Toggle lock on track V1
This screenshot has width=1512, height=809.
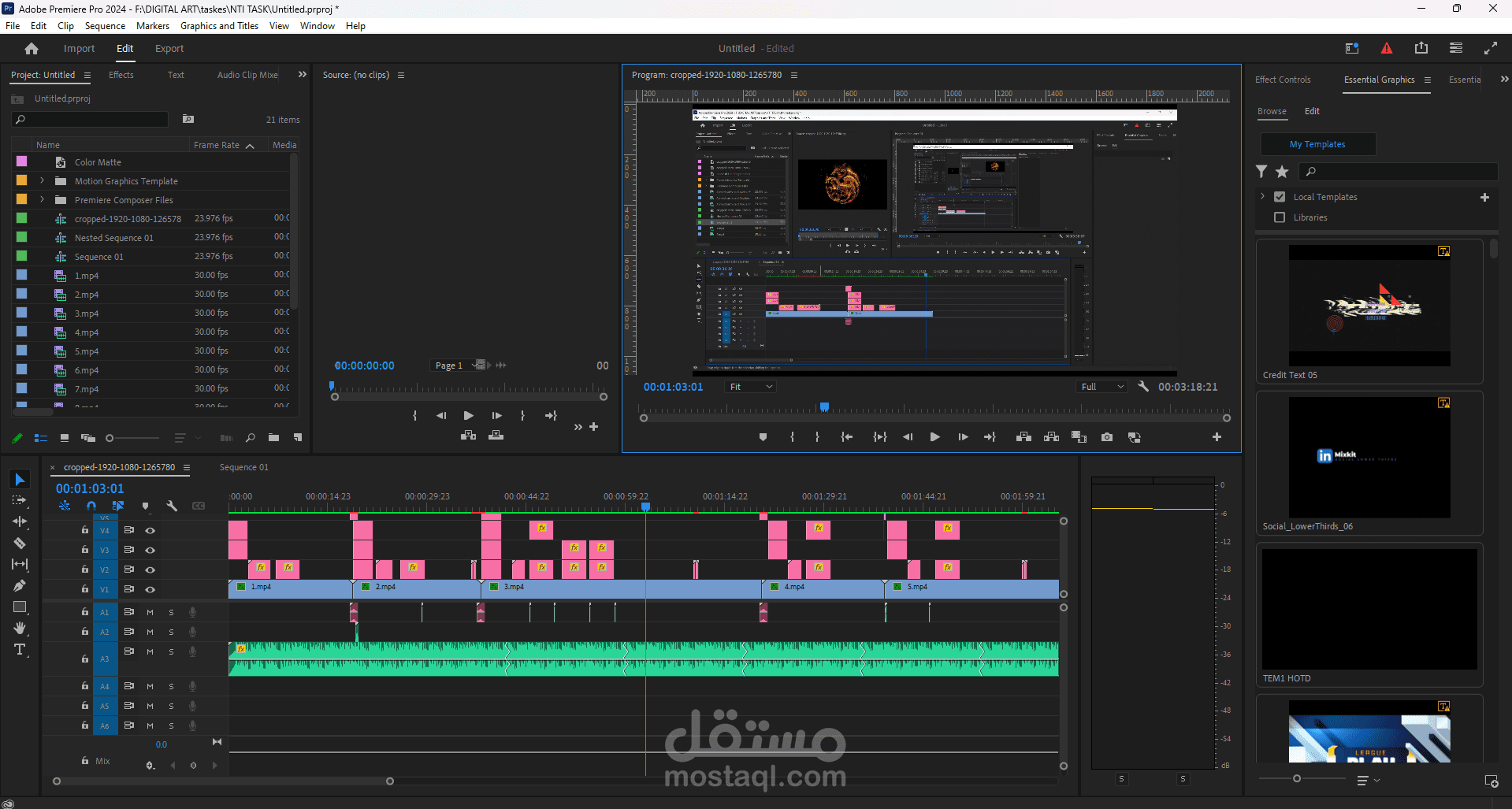coord(85,589)
